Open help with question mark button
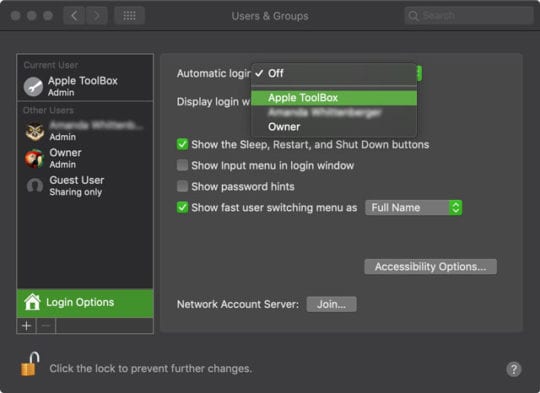This screenshot has width=540, height=393. 513,369
